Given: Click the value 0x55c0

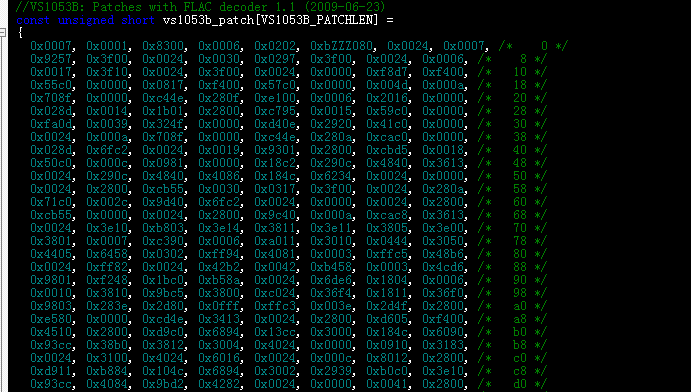Looking at the screenshot, I should click(51, 85).
